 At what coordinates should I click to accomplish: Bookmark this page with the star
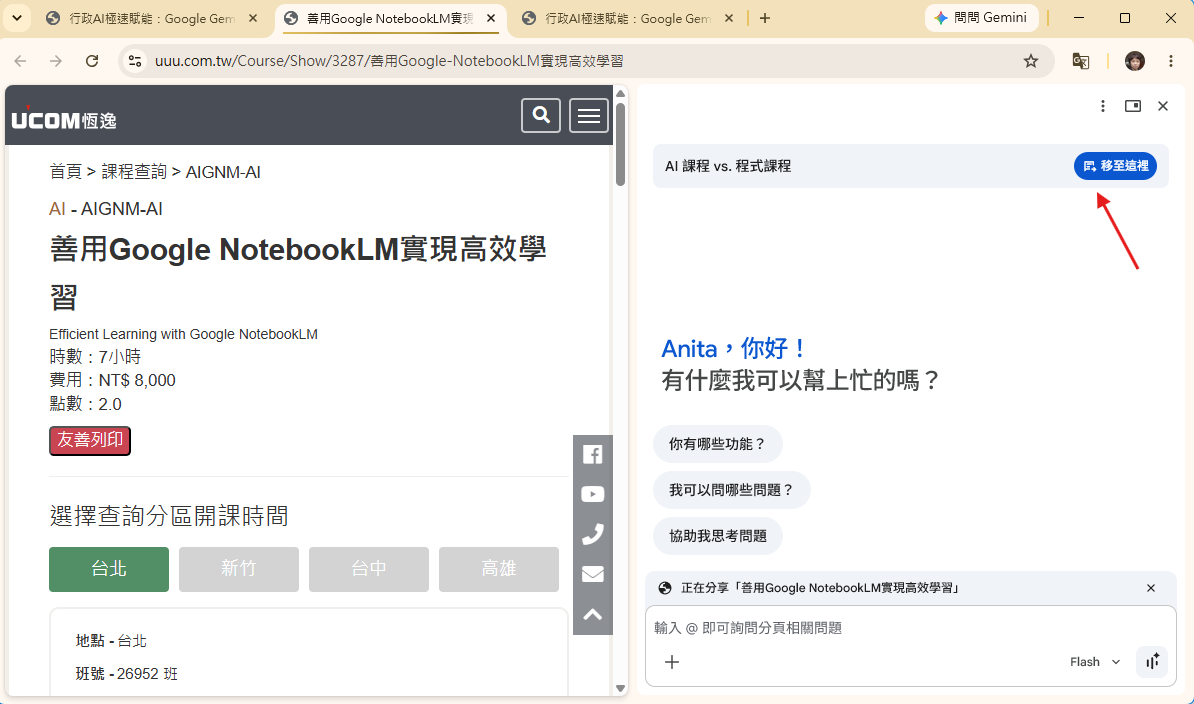pyautogui.click(x=1031, y=61)
